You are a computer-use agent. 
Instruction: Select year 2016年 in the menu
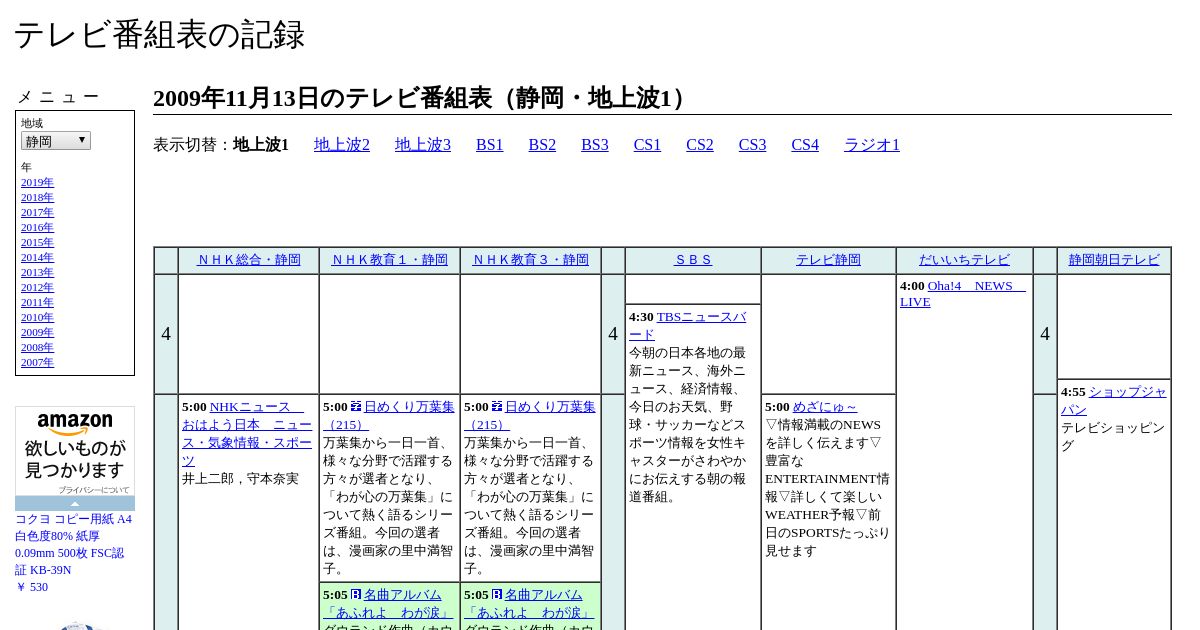pyautogui.click(x=37, y=228)
